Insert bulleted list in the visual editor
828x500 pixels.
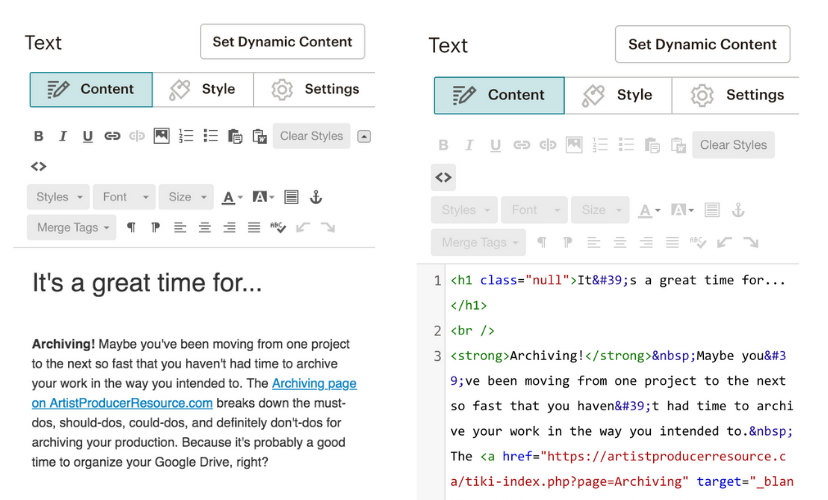[x=210, y=136]
